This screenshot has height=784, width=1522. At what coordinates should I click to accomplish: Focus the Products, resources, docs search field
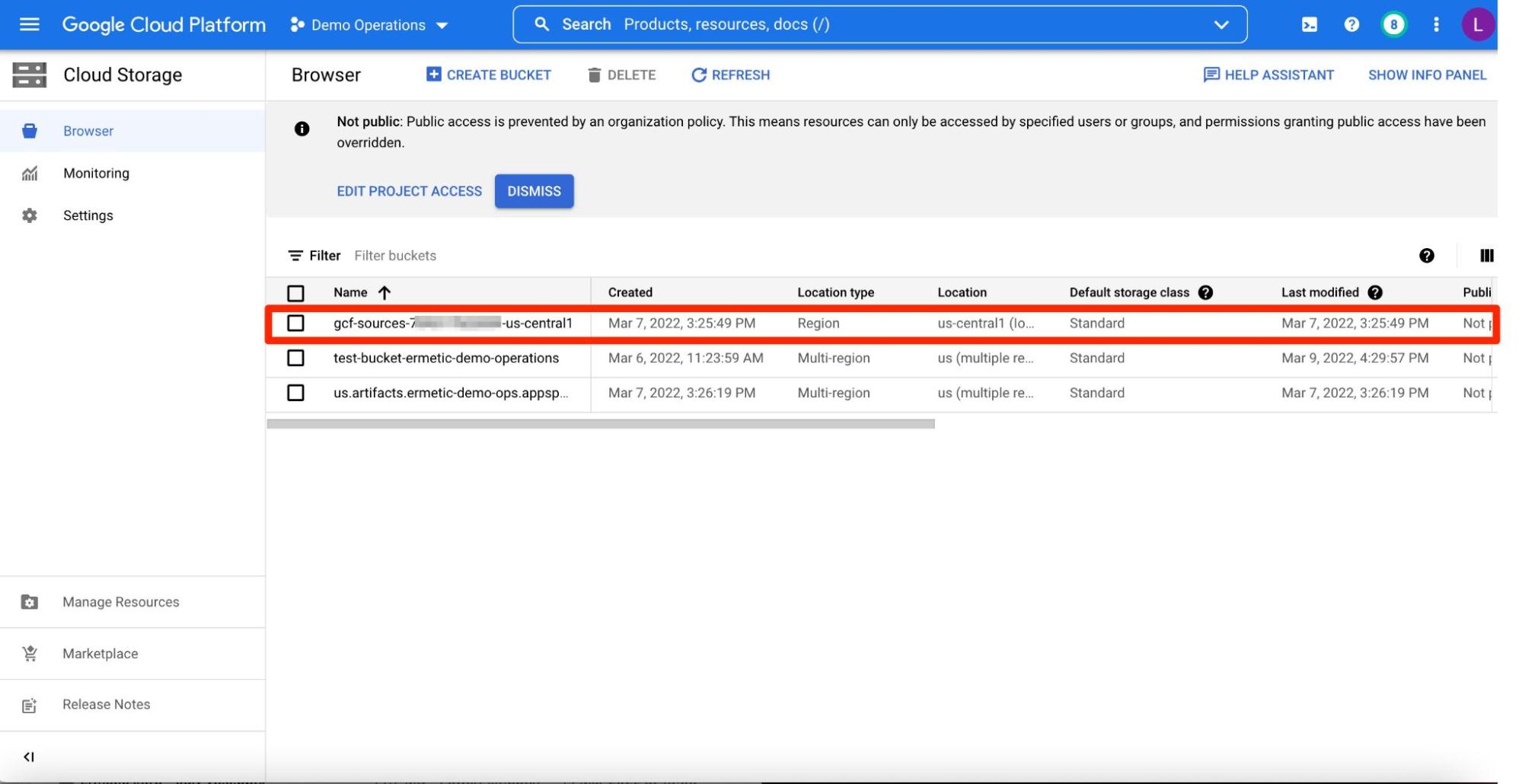[879, 24]
